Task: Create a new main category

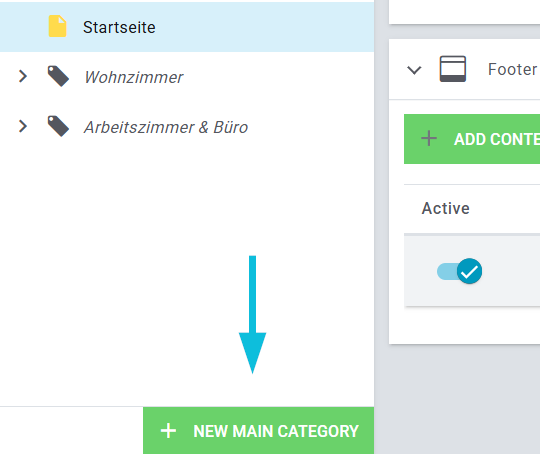Action: tap(258, 431)
